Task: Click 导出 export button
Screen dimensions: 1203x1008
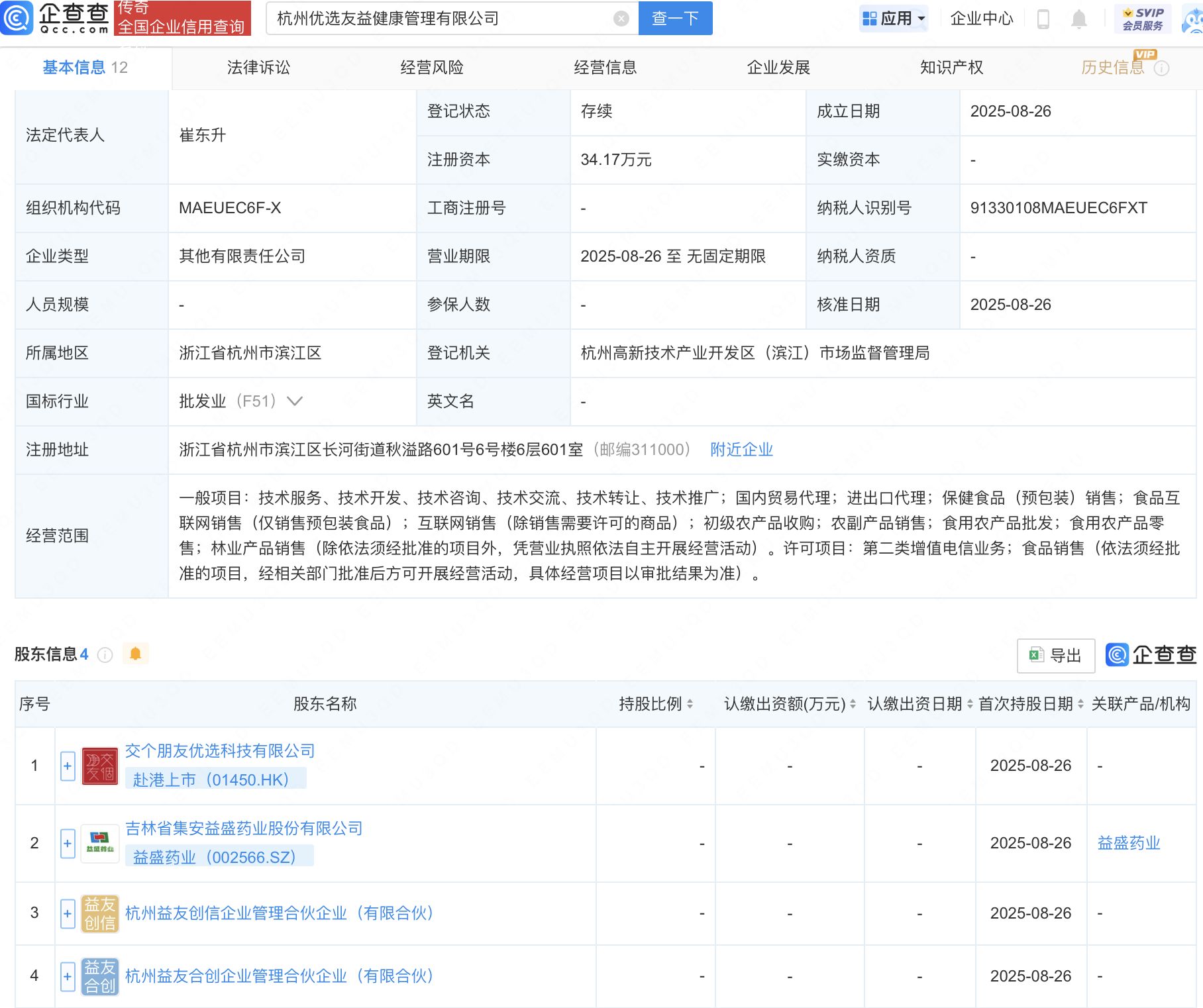Action: (1056, 656)
